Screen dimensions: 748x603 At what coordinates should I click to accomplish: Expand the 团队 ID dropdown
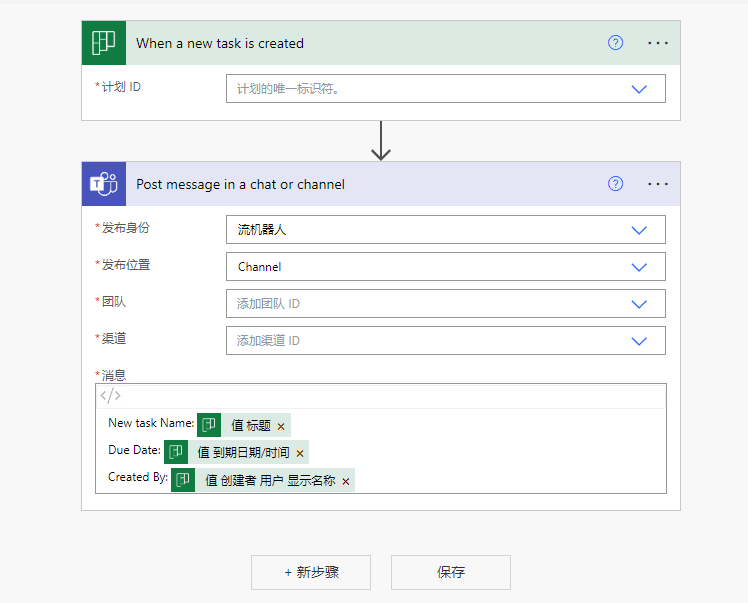coord(640,304)
